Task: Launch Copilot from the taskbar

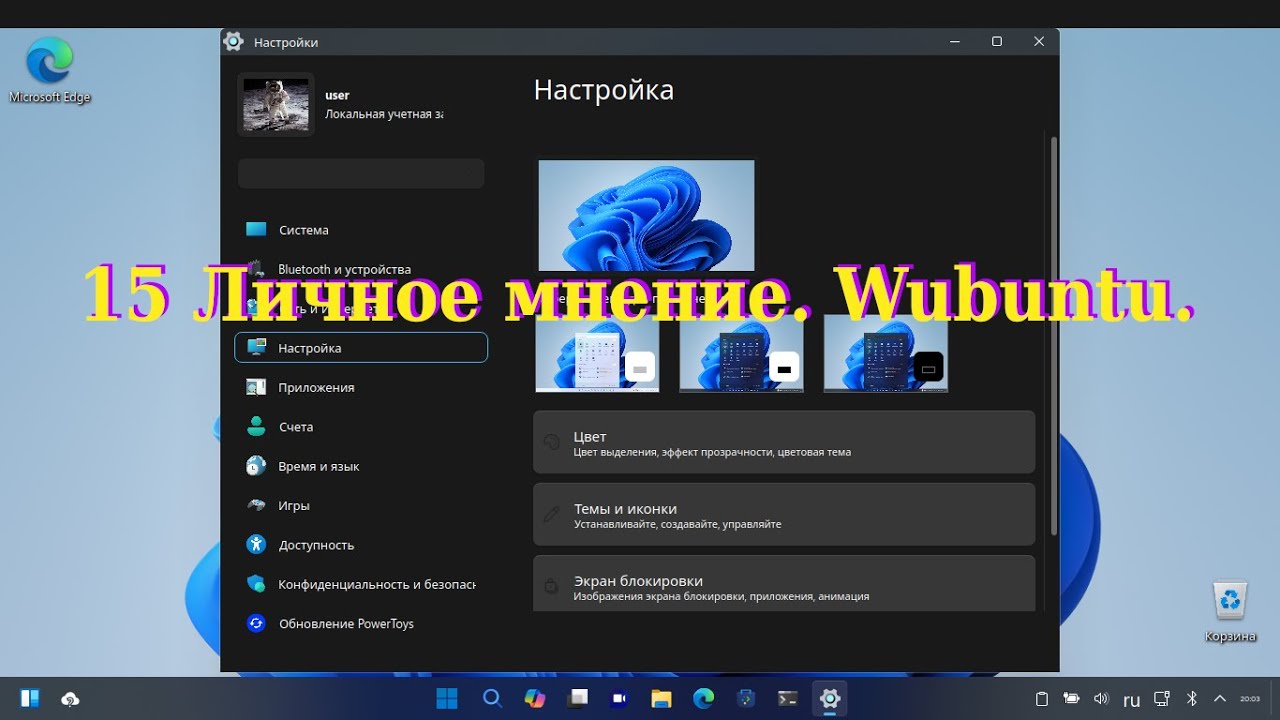Action: [535, 698]
